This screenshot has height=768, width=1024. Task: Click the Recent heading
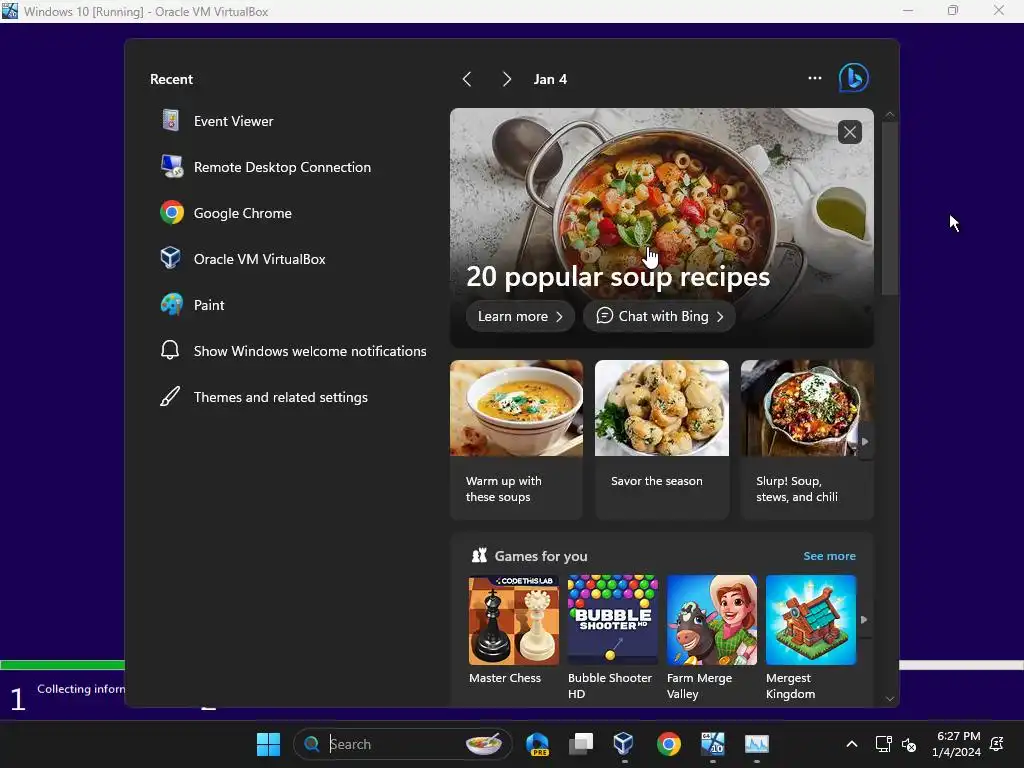click(171, 79)
